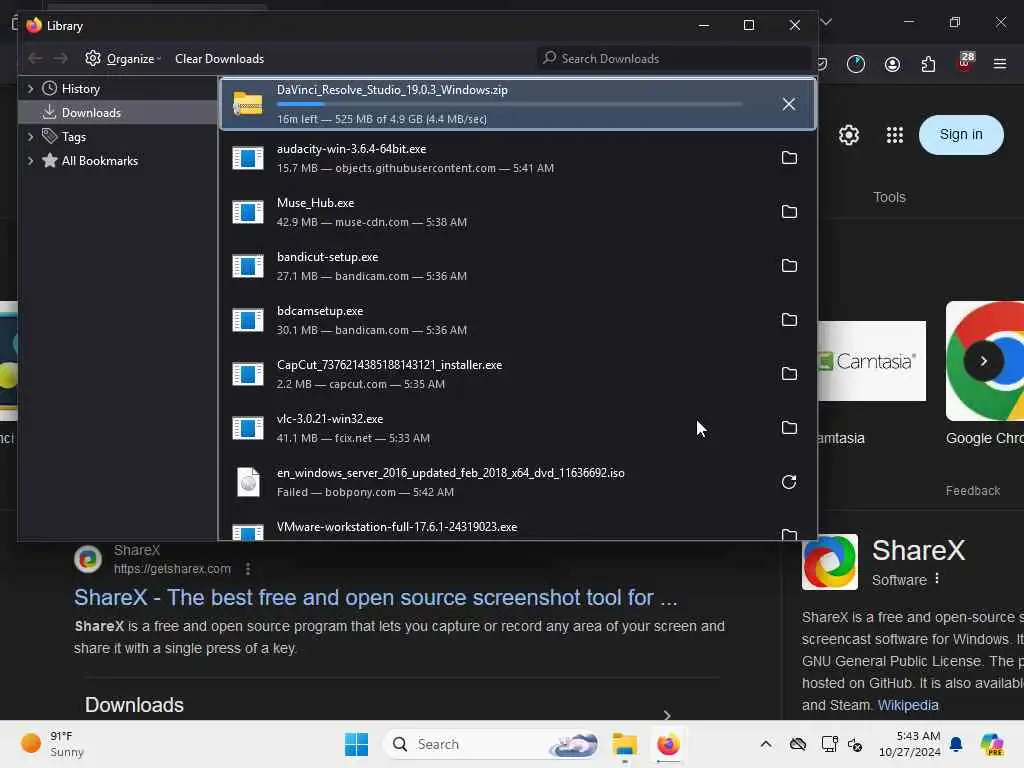This screenshot has width=1024, height=768.
Task: Go back in Library navigation
Action: click(35, 59)
